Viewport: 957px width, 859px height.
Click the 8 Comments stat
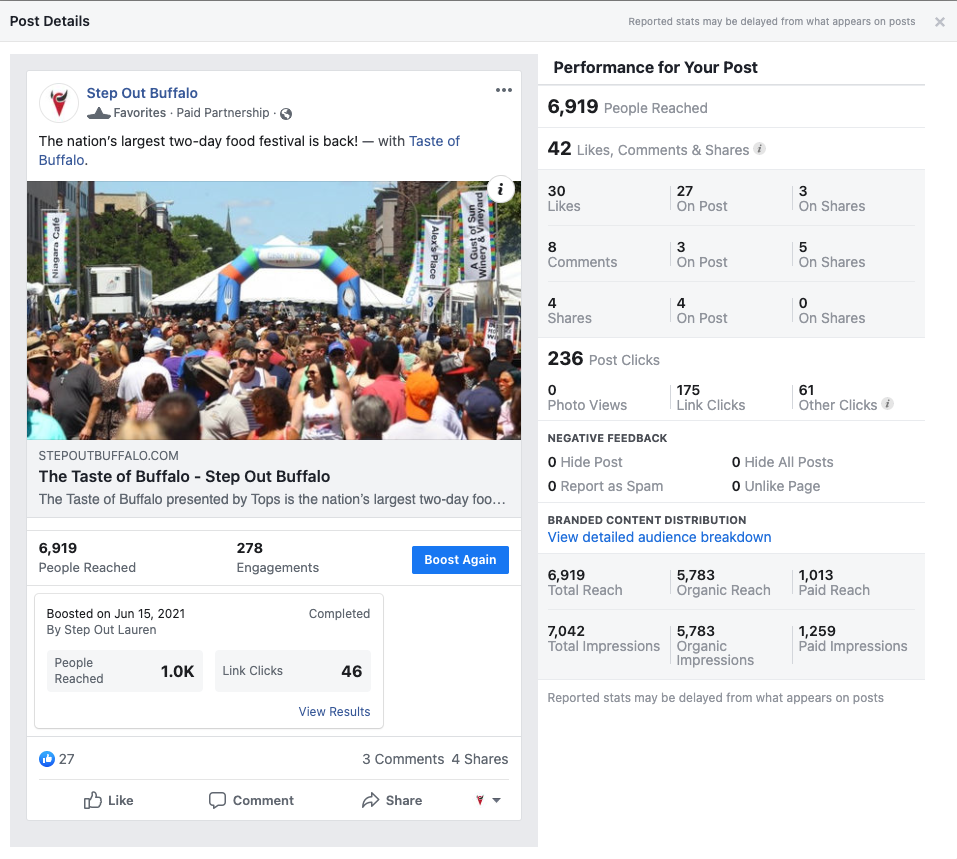pos(582,255)
